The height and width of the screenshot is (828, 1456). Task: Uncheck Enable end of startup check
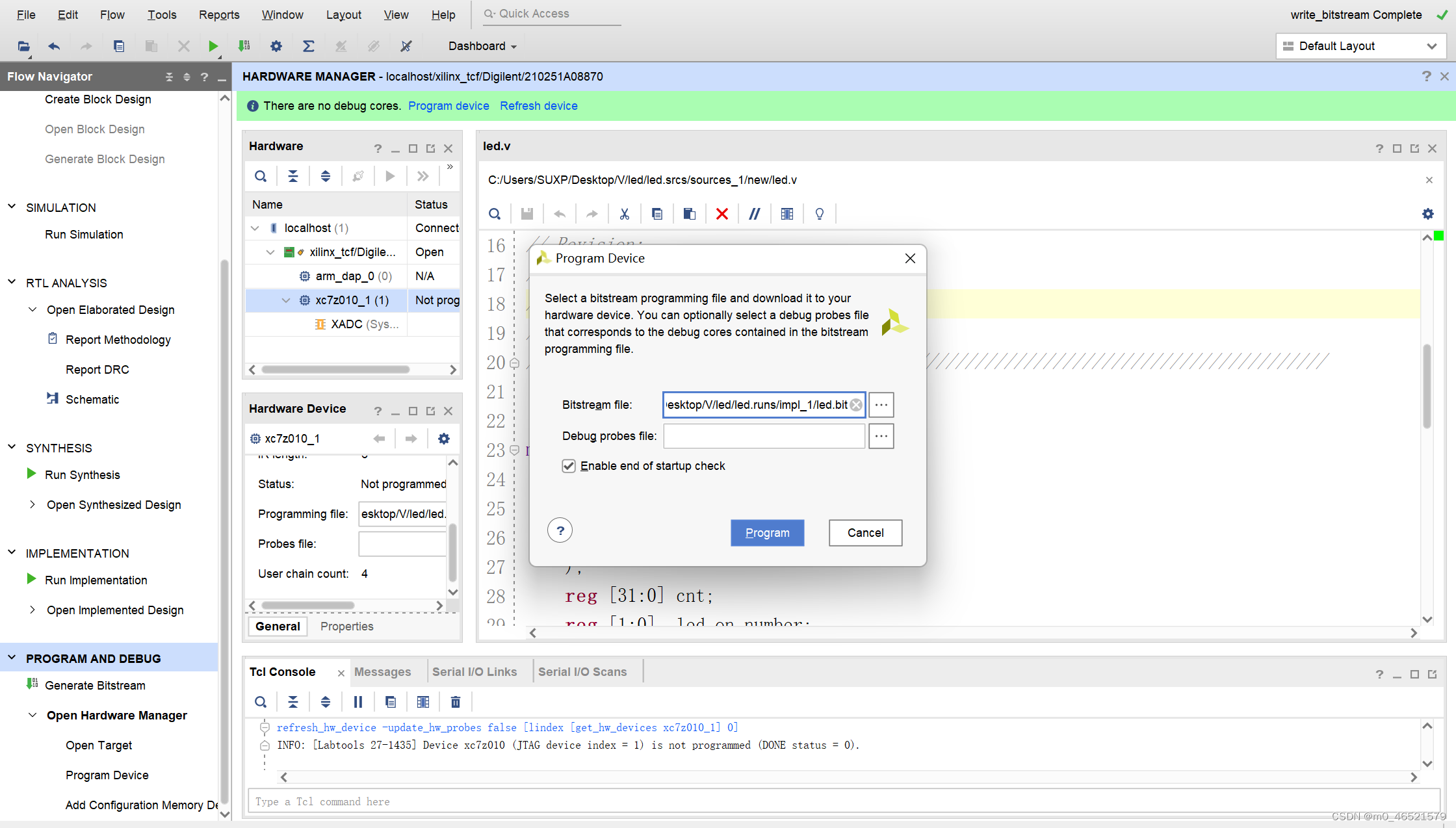tap(569, 466)
